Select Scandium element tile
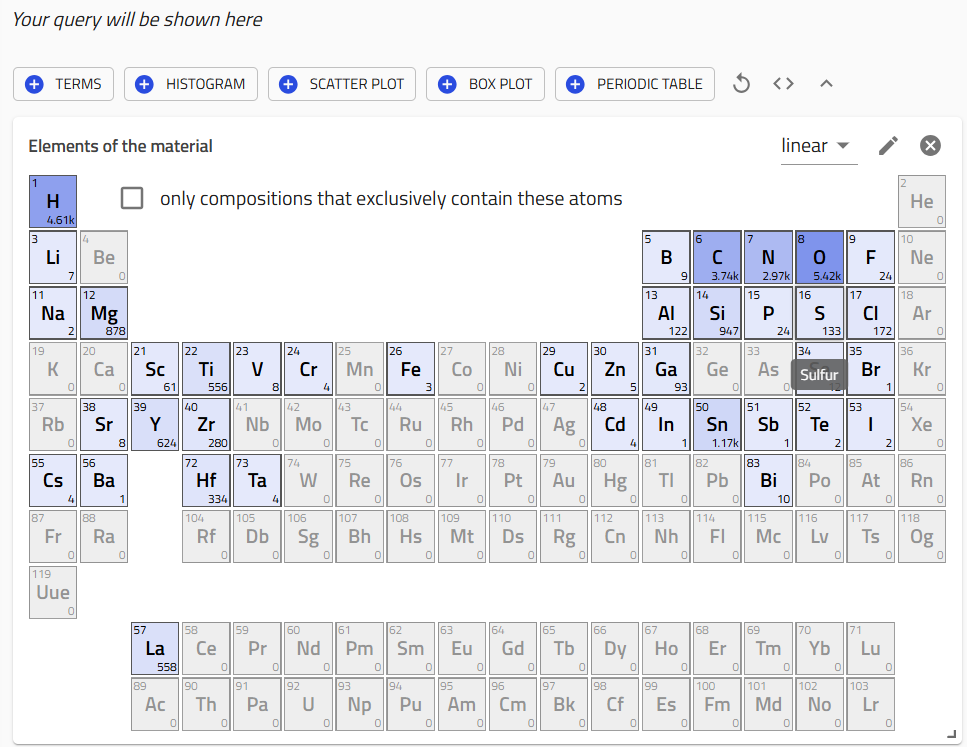Screen dimensions: 967x747 pyautogui.click(x=155, y=369)
